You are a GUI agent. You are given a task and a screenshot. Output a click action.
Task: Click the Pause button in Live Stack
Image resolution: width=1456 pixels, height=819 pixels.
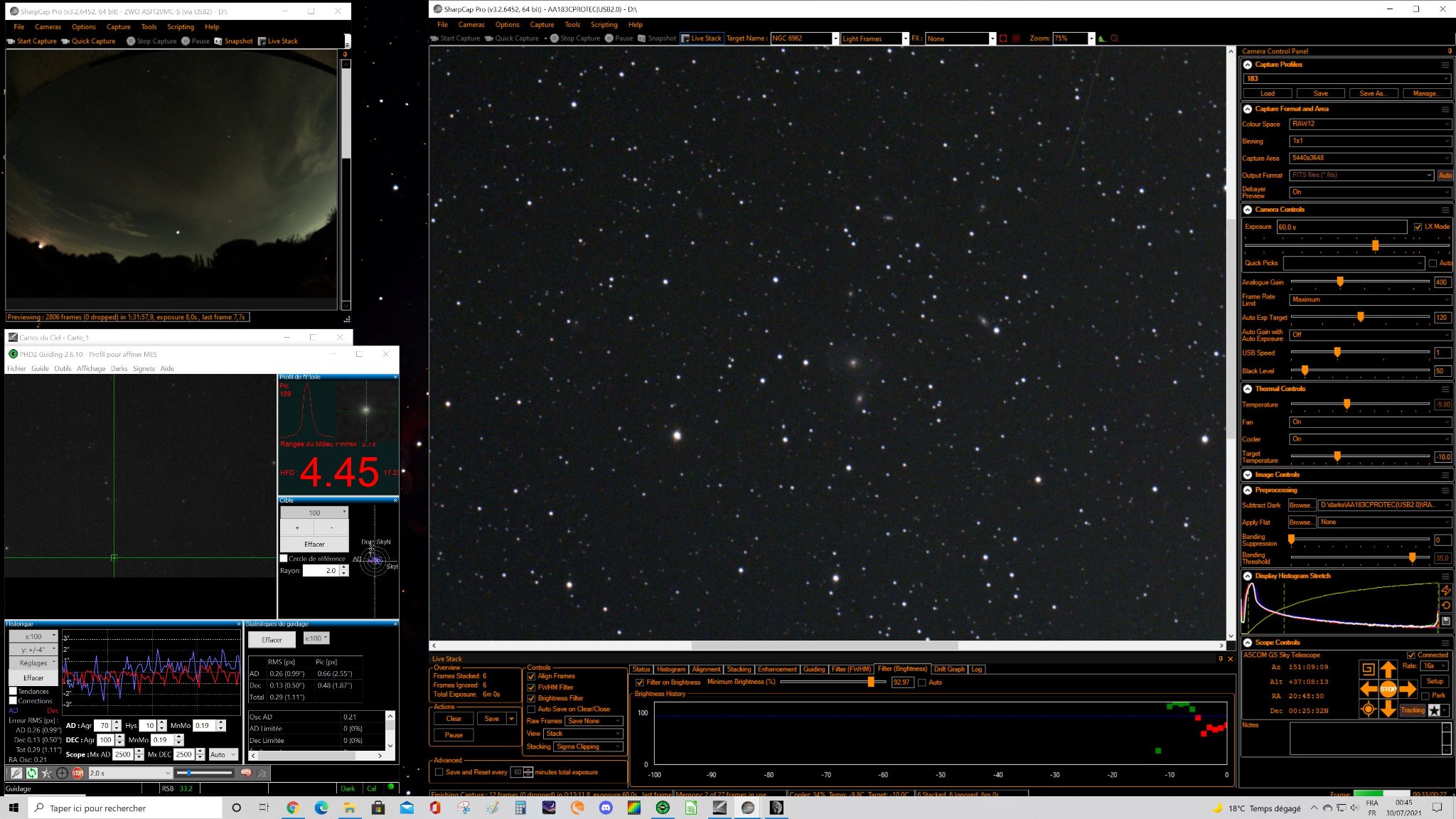[x=454, y=735]
